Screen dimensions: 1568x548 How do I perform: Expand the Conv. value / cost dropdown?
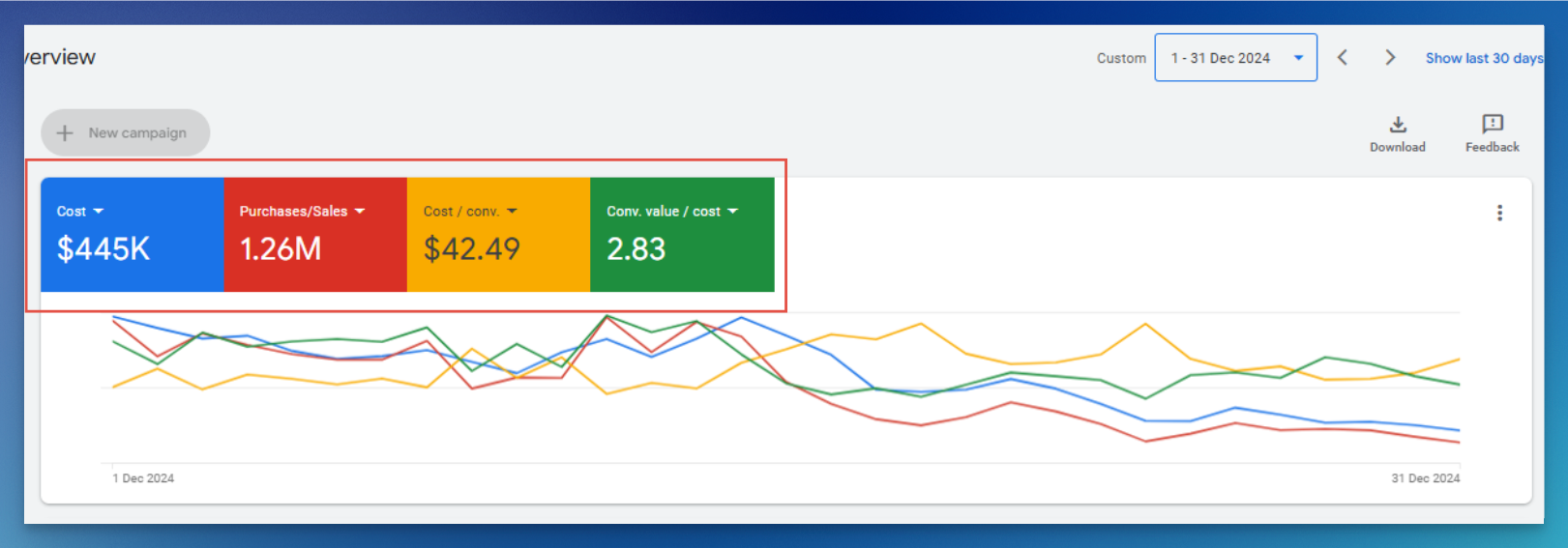point(732,212)
